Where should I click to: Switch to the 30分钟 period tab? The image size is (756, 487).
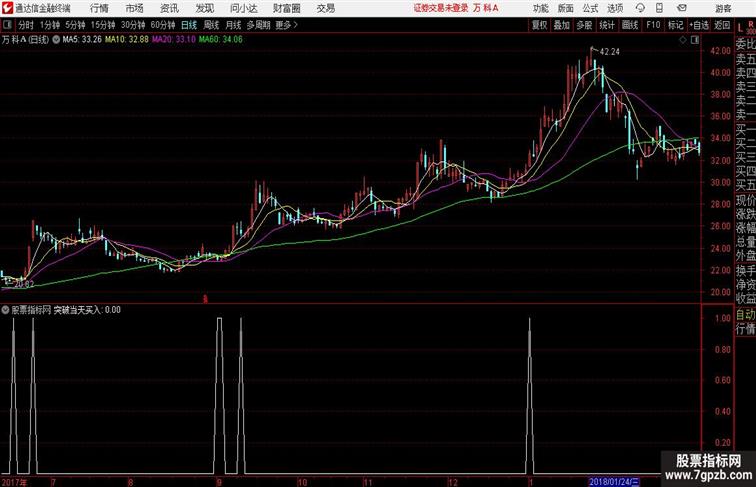(133, 25)
